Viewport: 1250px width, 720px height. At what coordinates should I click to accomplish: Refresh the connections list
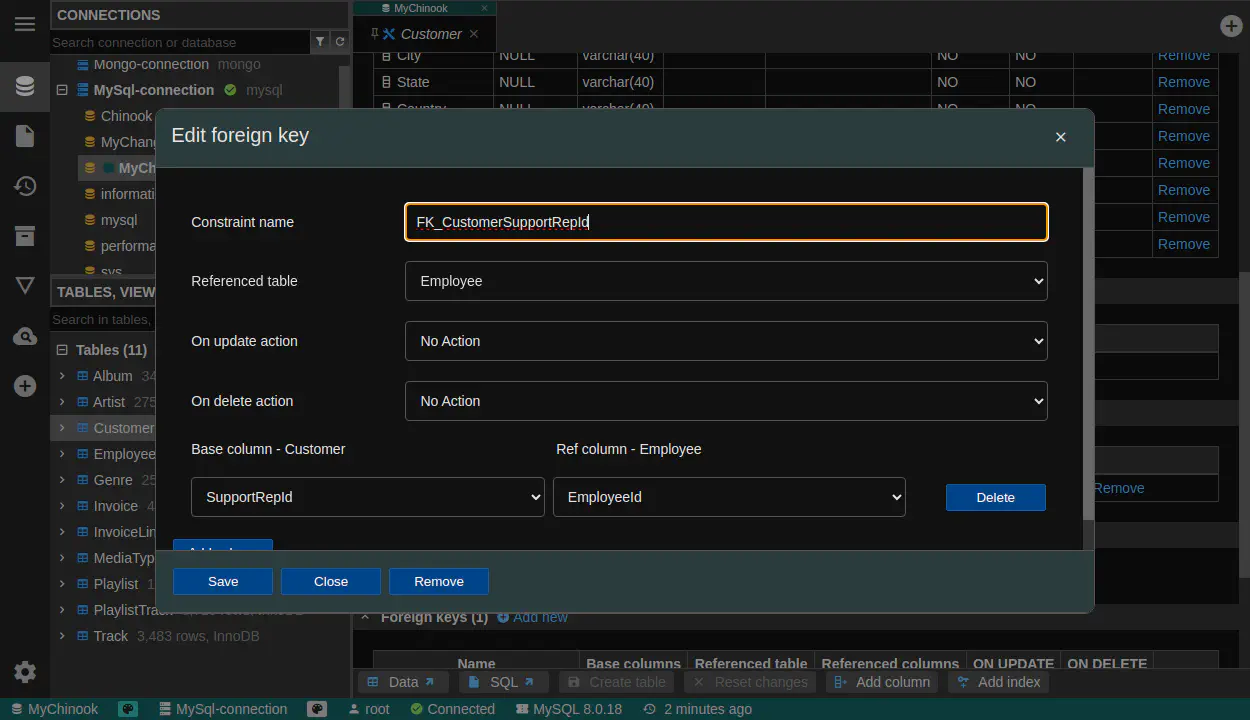340,42
